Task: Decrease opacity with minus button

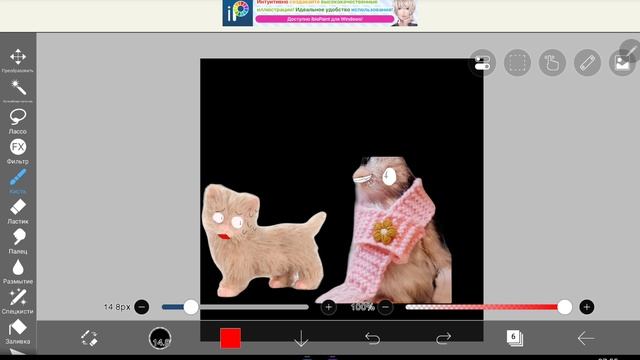Action: click(385, 307)
